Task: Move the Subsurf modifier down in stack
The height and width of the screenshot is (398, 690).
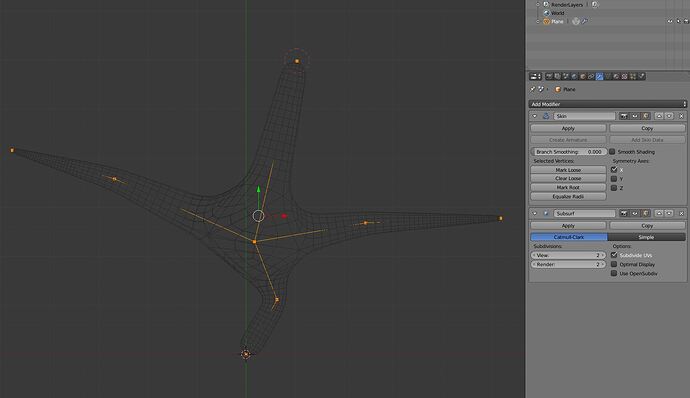Action: click(669, 214)
